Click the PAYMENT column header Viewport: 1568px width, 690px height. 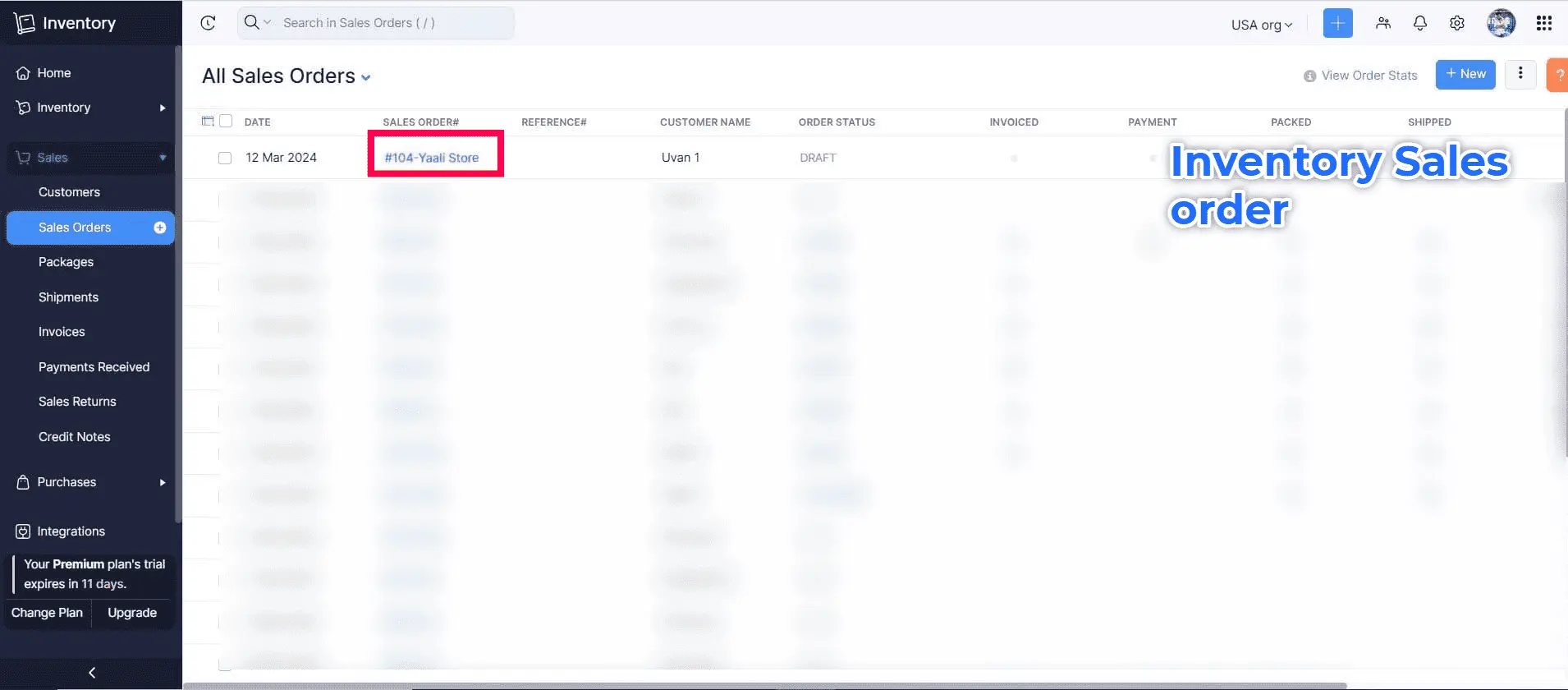tap(1153, 122)
